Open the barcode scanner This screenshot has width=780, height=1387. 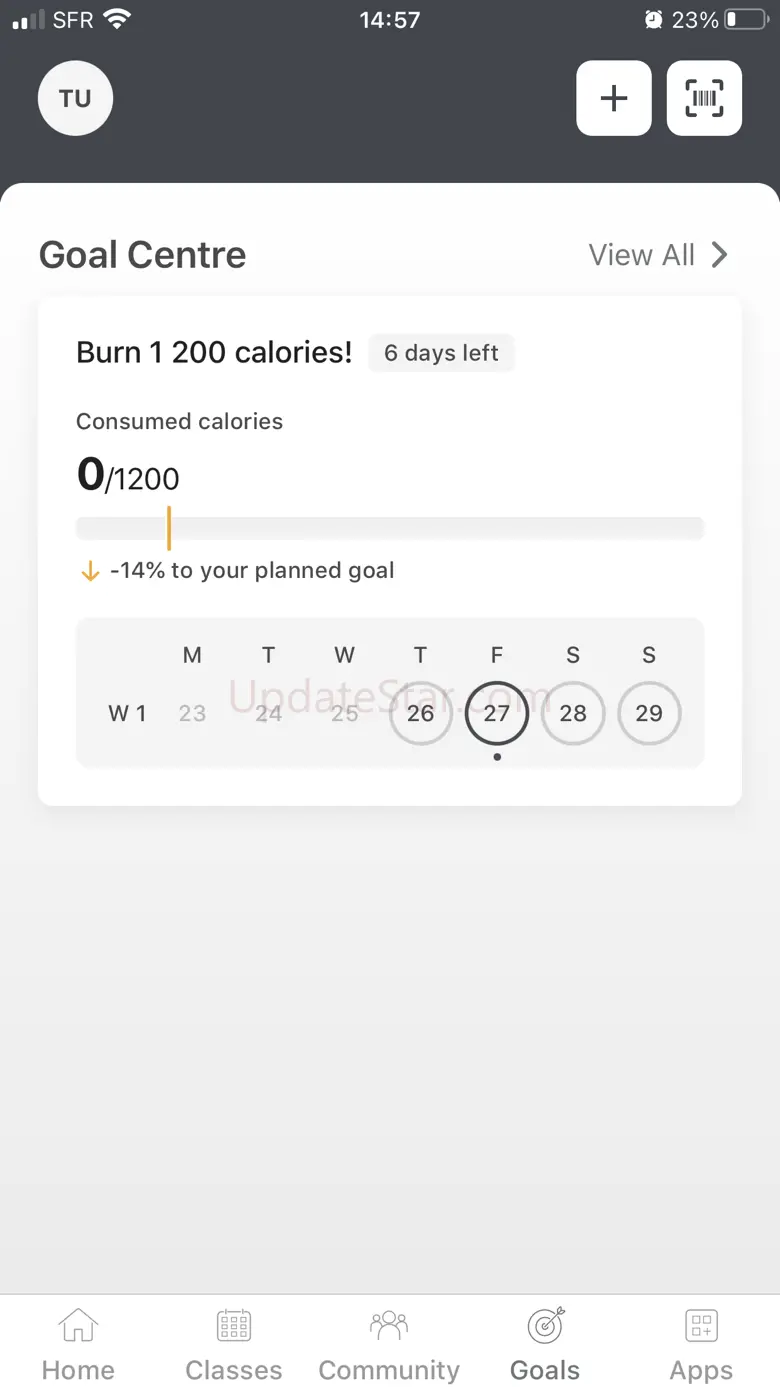coord(704,98)
